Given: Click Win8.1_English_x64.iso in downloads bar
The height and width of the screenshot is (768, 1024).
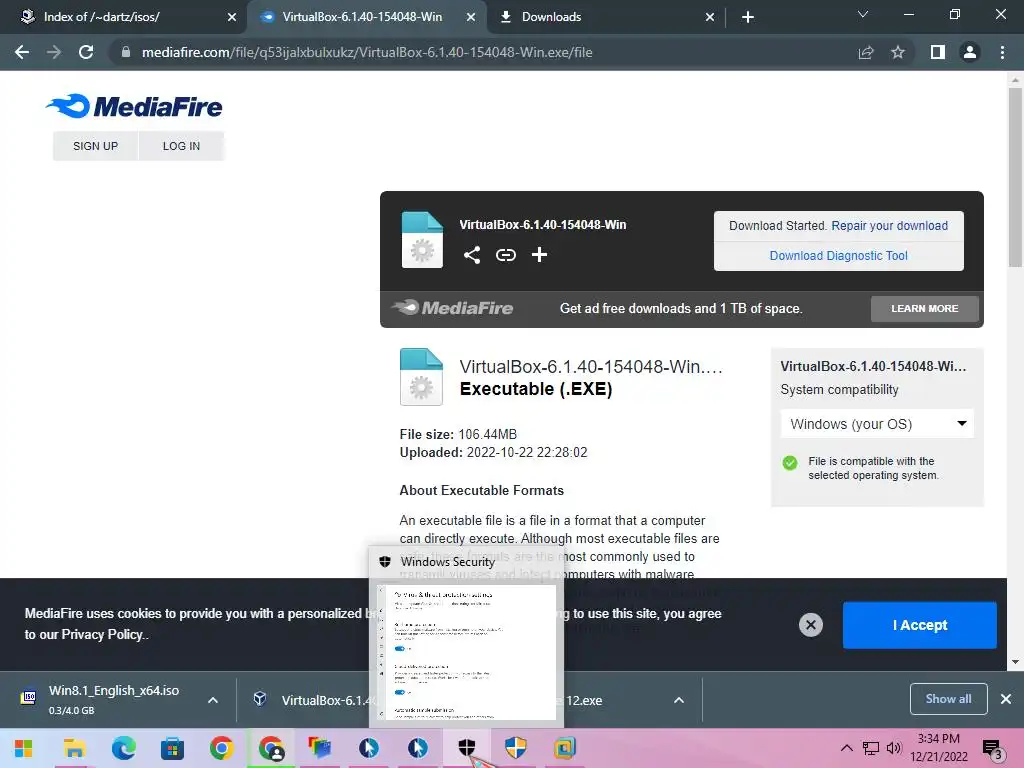Looking at the screenshot, I should click(x=114, y=690).
